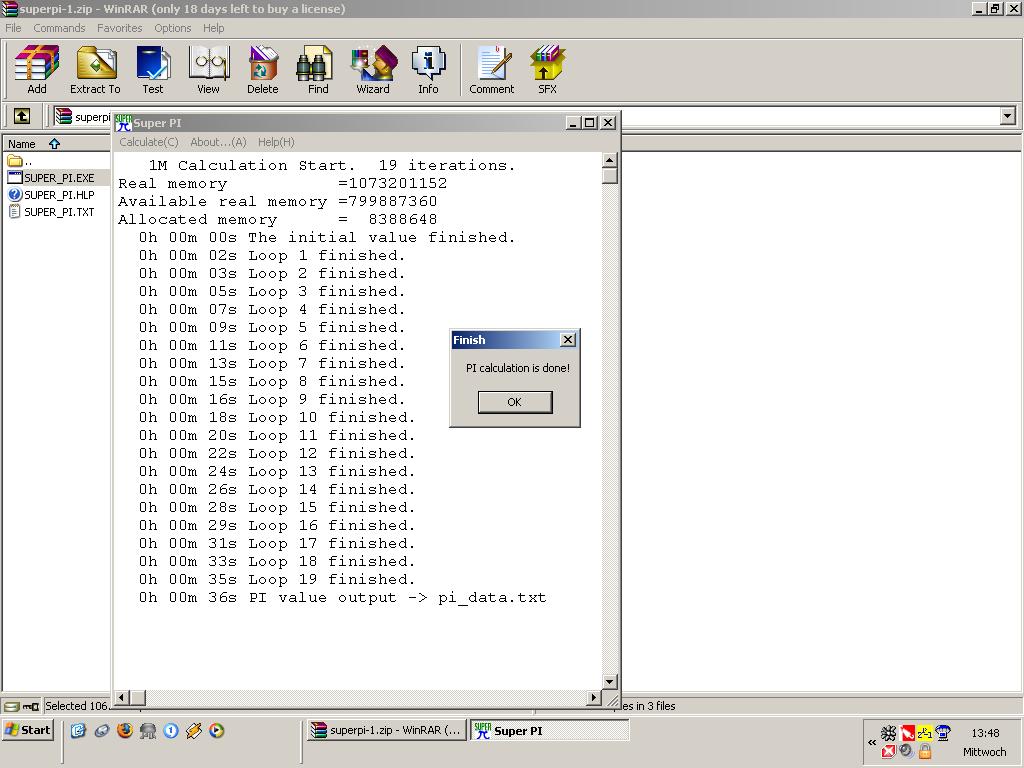Screen dimensions: 1024x768
Task: Click the Info toolbar icon
Action: pyautogui.click(x=428, y=70)
